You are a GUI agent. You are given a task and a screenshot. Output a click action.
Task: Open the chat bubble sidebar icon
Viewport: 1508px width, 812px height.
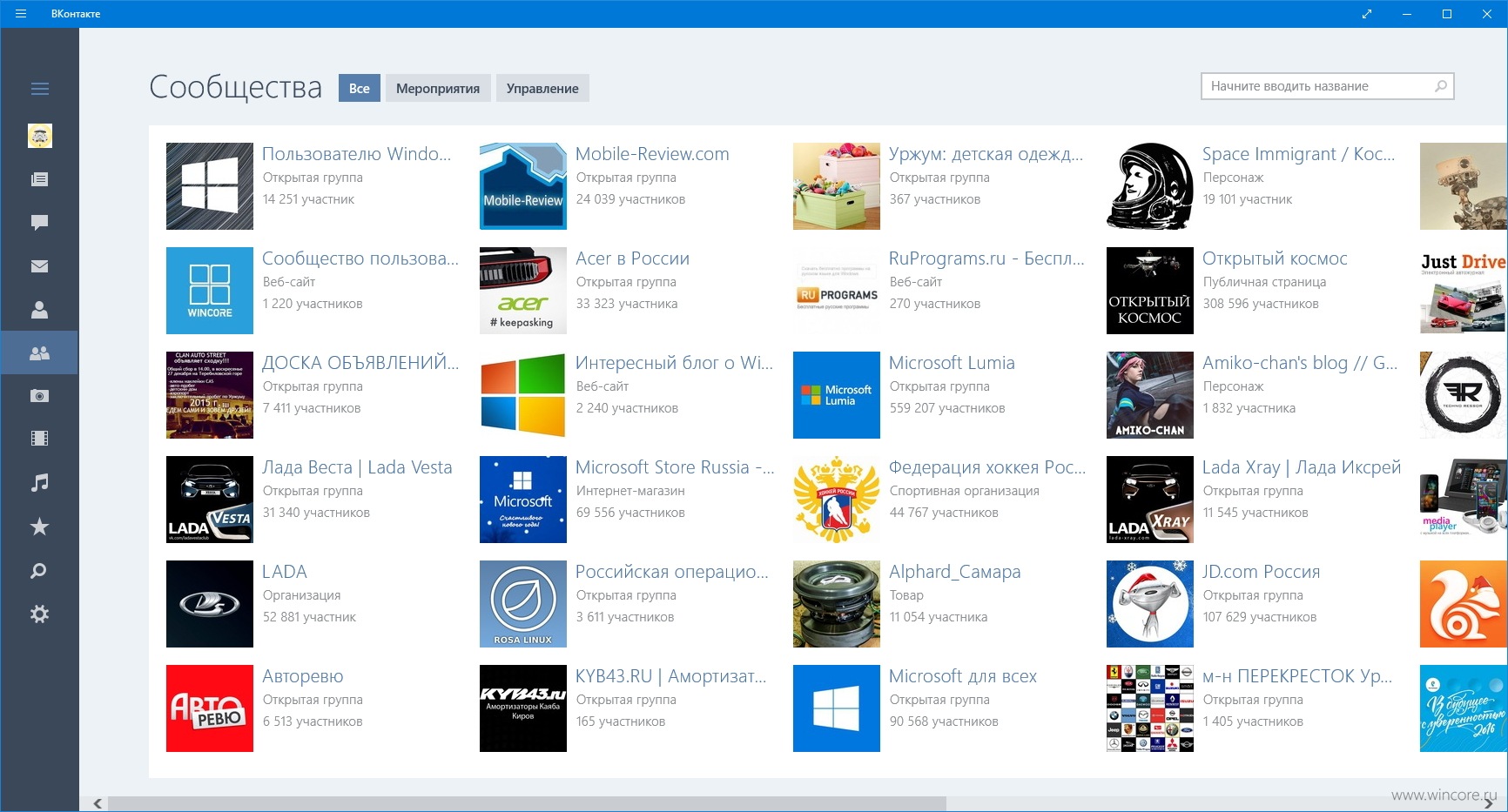[x=39, y=223]
